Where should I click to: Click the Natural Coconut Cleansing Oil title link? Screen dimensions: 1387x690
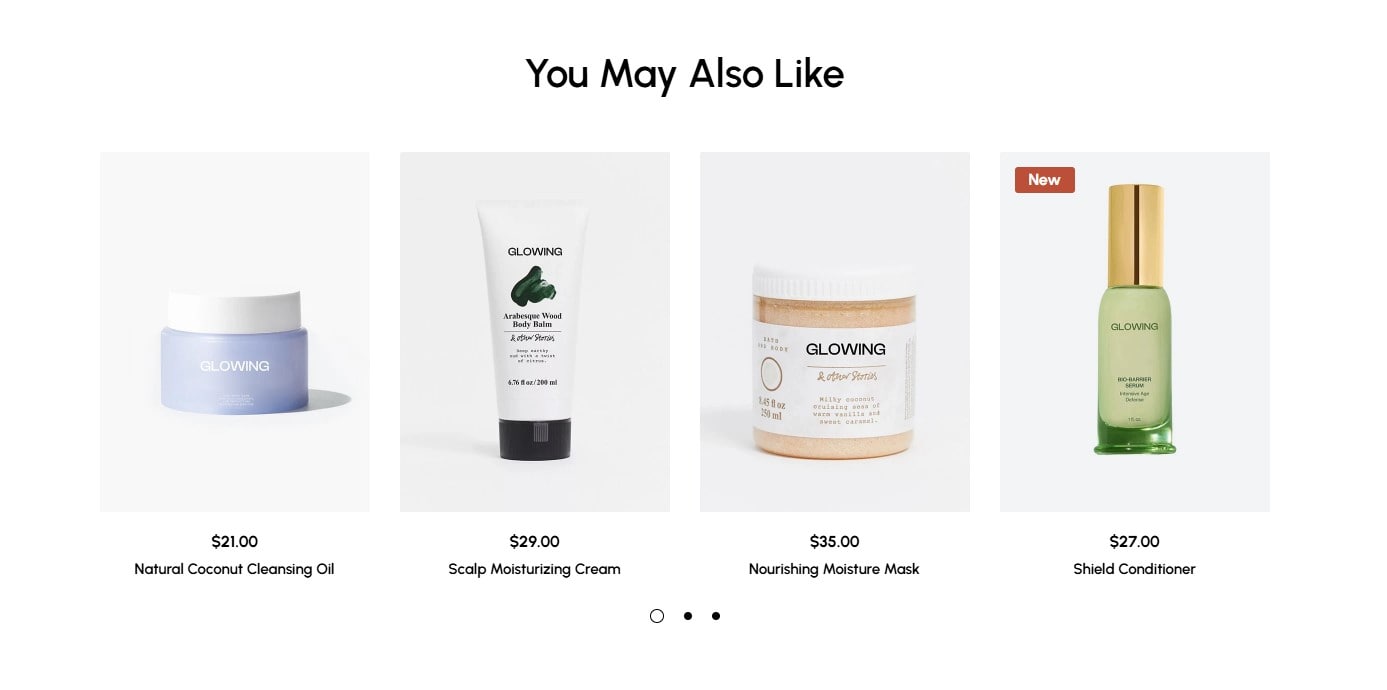234,569
